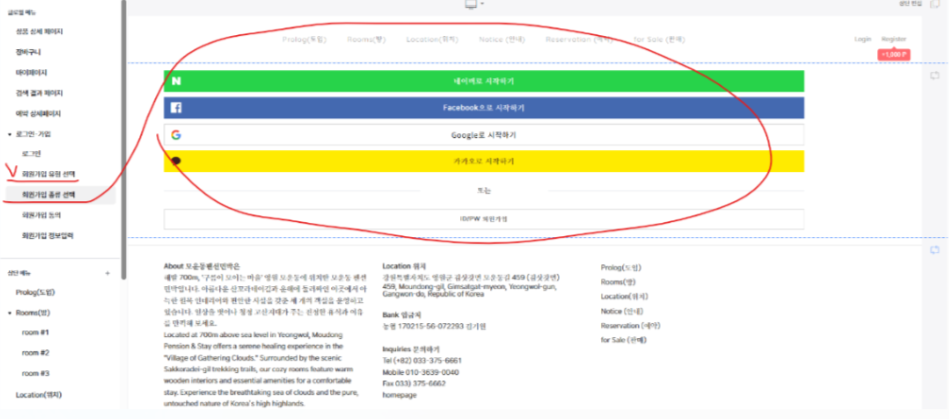Click the section icon right of header area
949x419 pixels.
934,75
